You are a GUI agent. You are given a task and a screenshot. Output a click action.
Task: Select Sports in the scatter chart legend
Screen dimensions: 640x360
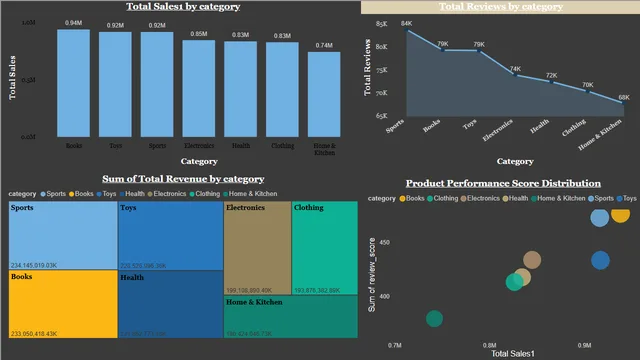(x=601, y=198)
